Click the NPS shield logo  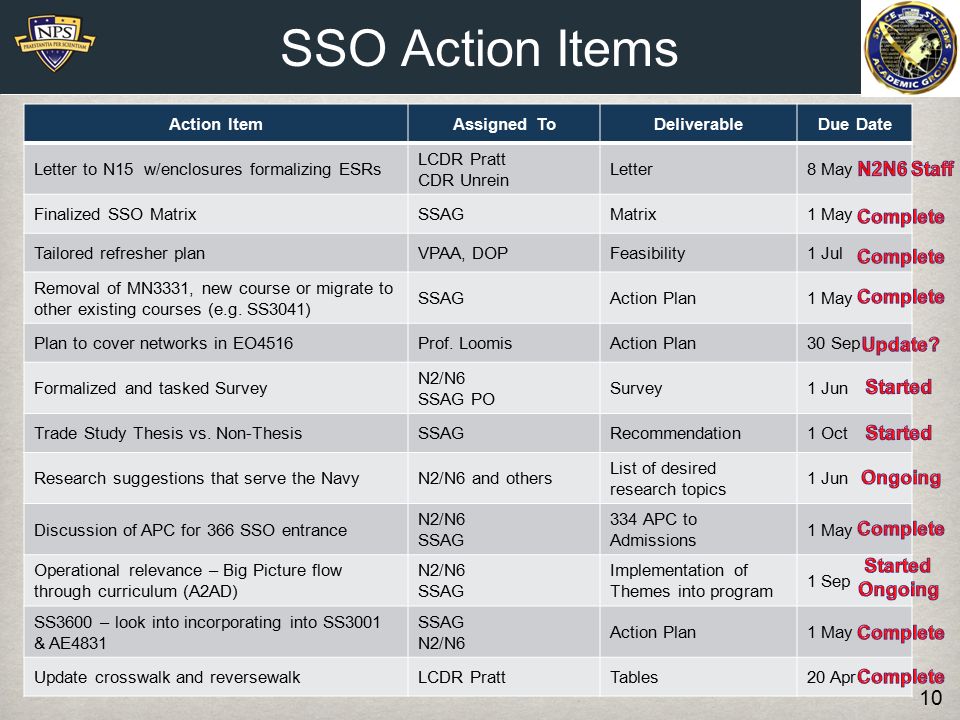click(x=55, y=44)
